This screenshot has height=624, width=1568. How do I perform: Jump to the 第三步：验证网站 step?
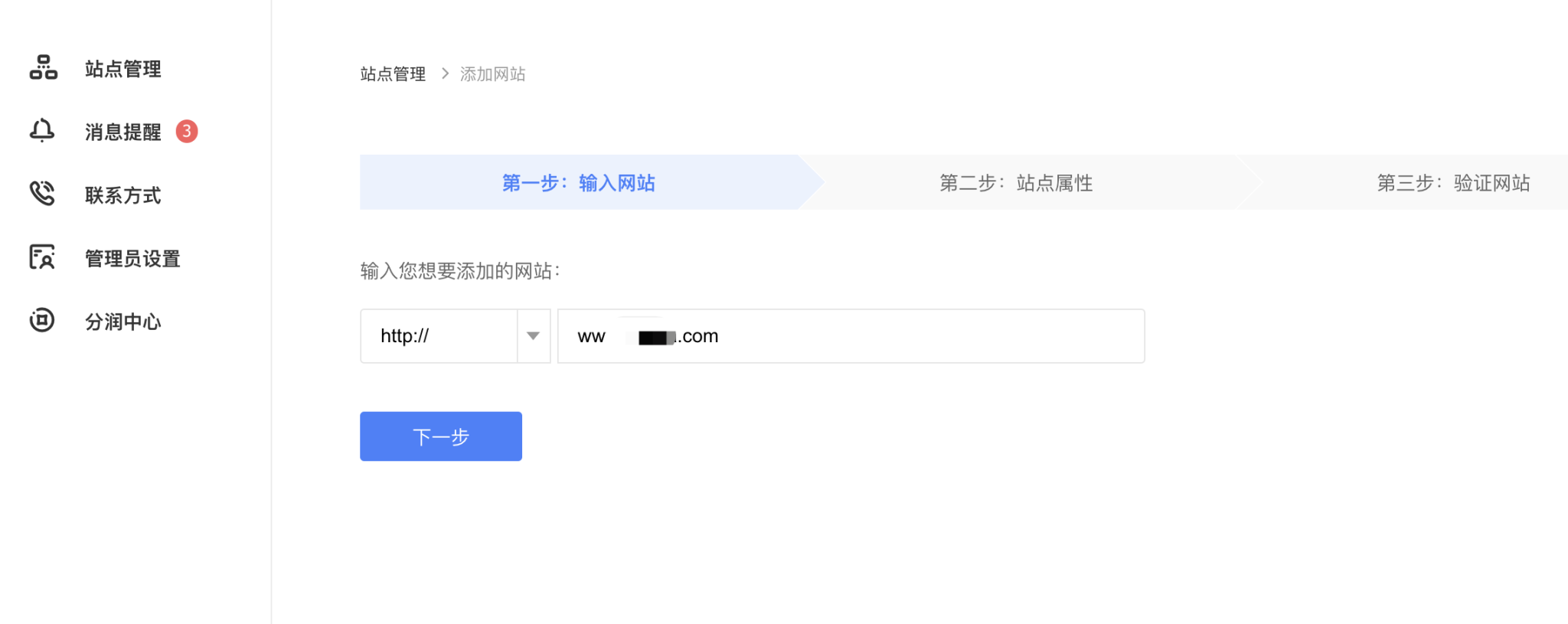(1452, 183)
